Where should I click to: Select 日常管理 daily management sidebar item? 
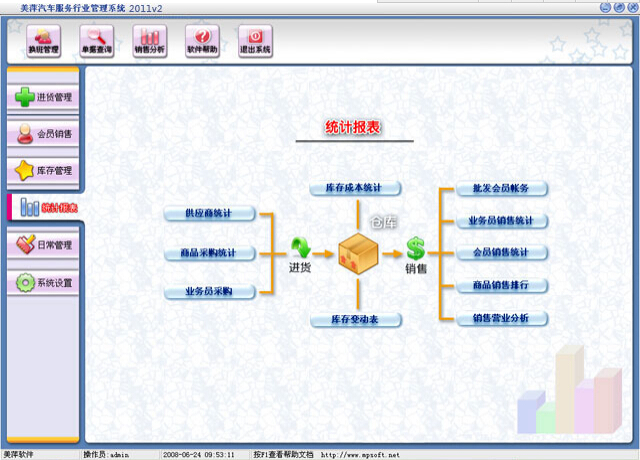tap(43, 245)
